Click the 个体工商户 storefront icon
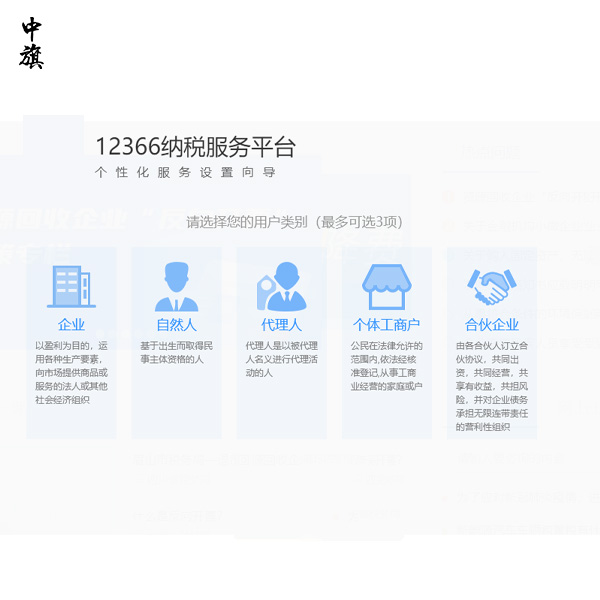This screenshot has width=600, height=600. coord(386,287)
